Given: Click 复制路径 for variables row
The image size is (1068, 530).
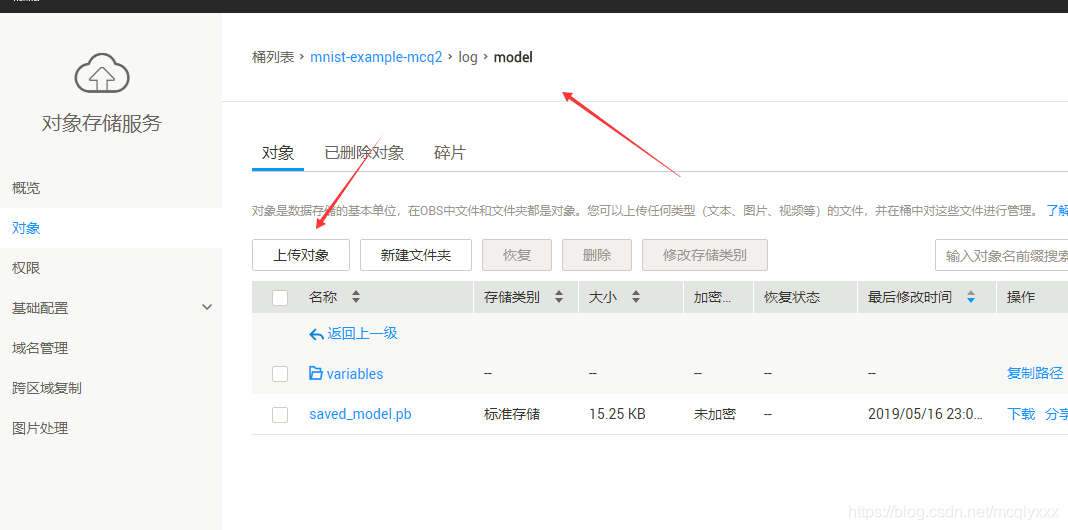Looking at the screenshot, I should pos(1035,373).
